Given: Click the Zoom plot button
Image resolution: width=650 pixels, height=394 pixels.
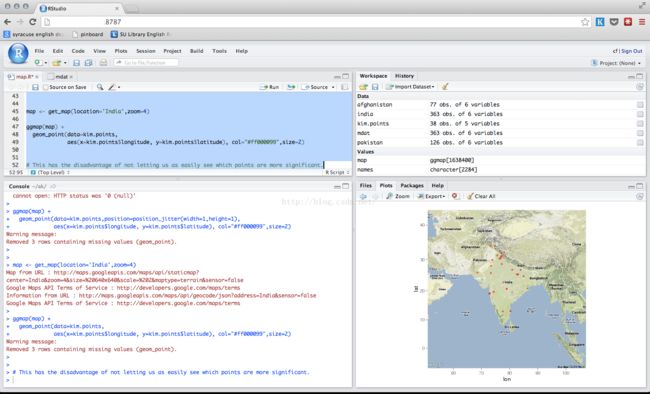Looking at the screenshot, I should coord(398,196).
